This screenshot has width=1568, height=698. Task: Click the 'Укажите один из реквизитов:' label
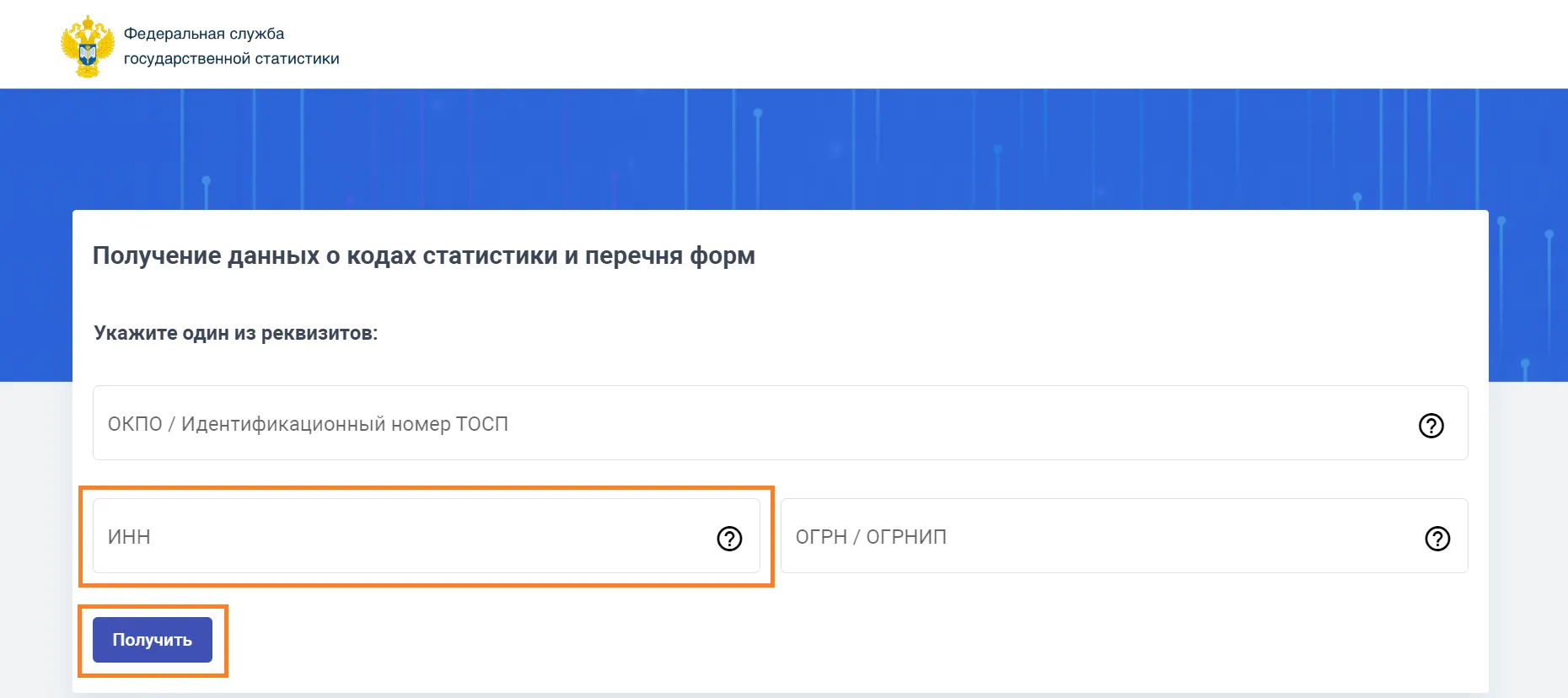(235, 333)
